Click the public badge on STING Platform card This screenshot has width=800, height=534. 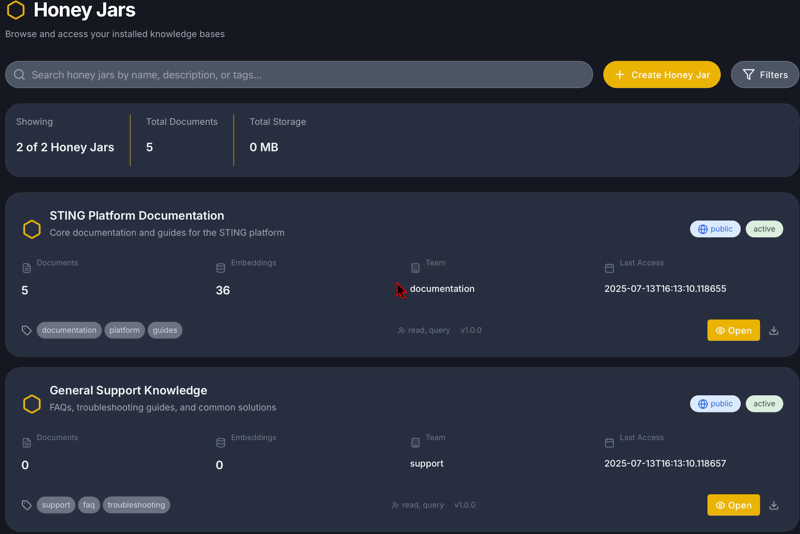tap(715, 229)
